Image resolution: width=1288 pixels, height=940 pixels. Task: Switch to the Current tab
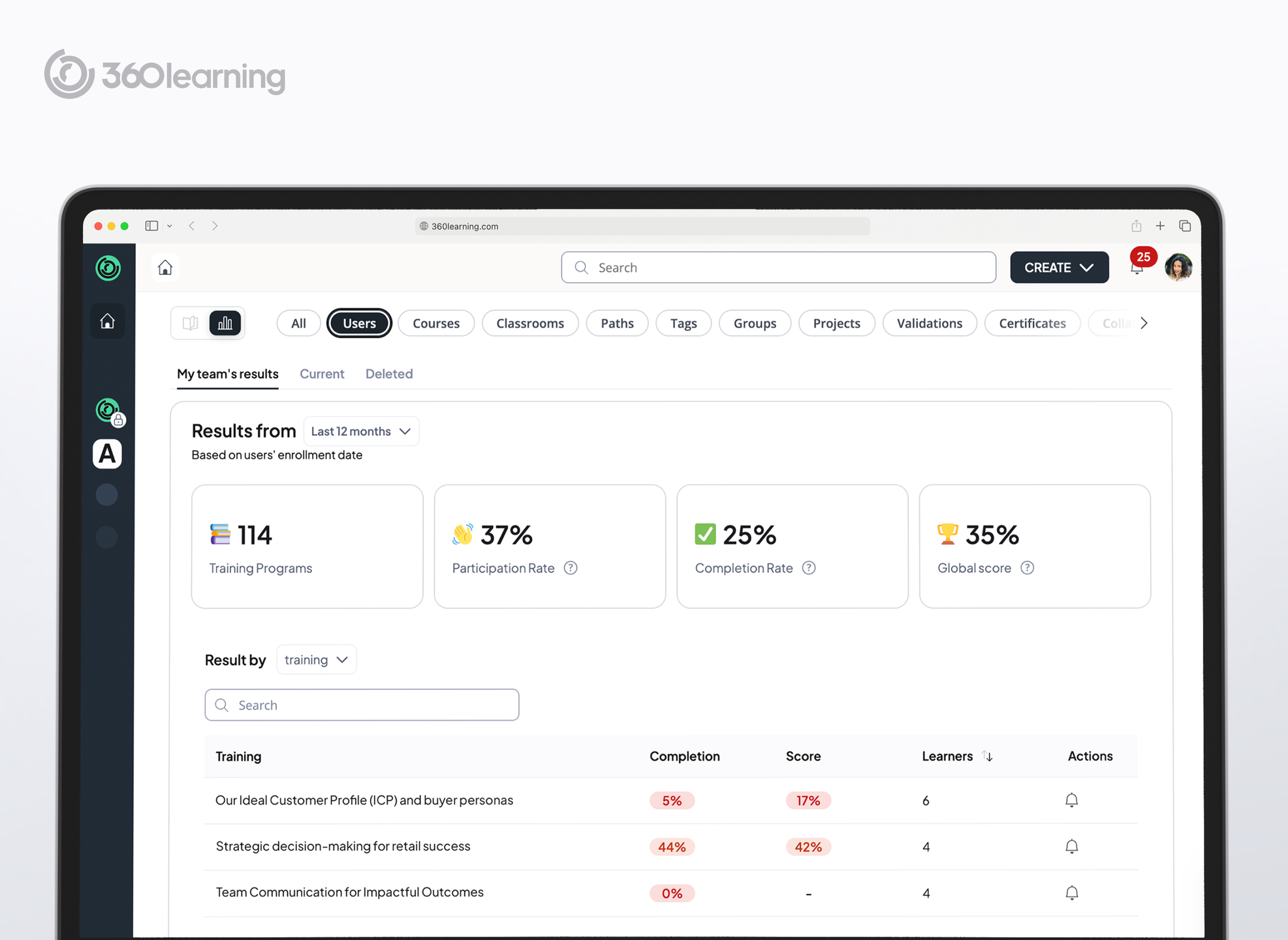point(322,374)
